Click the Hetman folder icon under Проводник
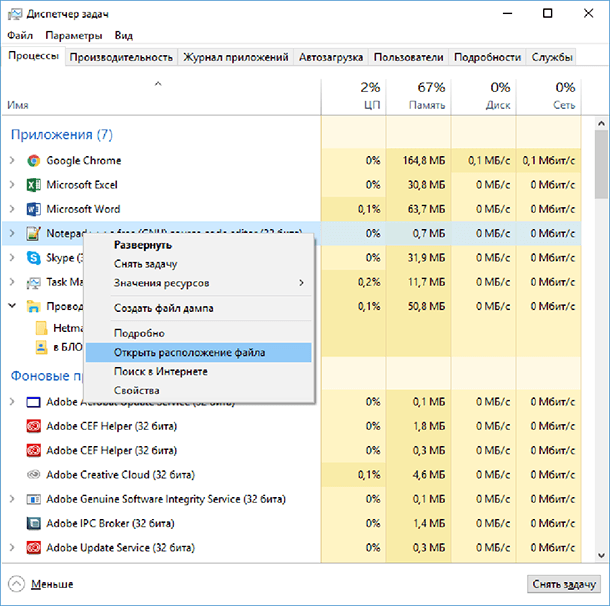 tap(41, 328)
